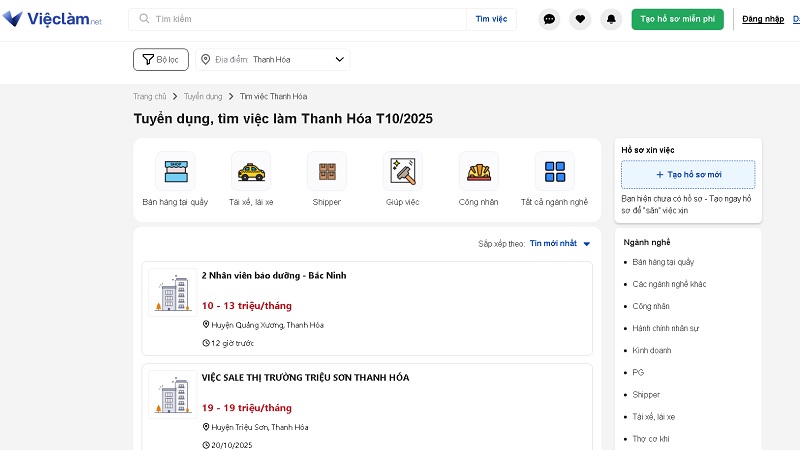
Task: Open the chat messages icon
Action: click(549, 19)
